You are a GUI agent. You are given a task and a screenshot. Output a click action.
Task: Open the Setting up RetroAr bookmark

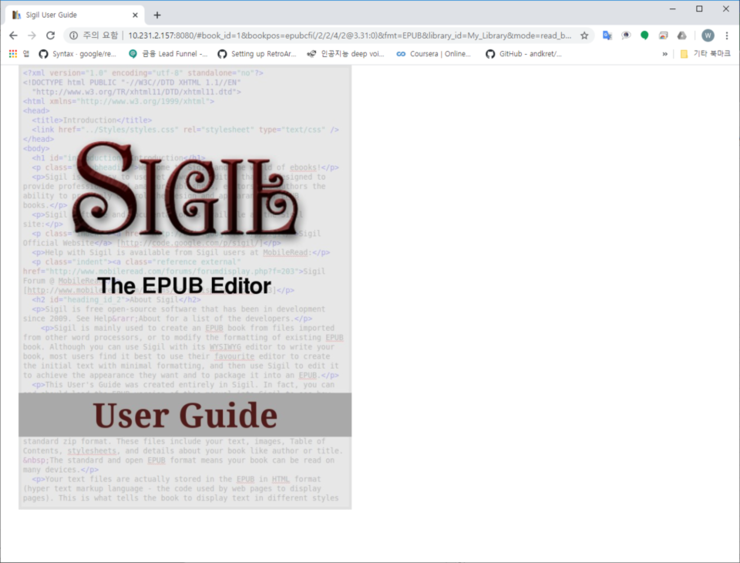pyautogui.click(x=257, y=54)
